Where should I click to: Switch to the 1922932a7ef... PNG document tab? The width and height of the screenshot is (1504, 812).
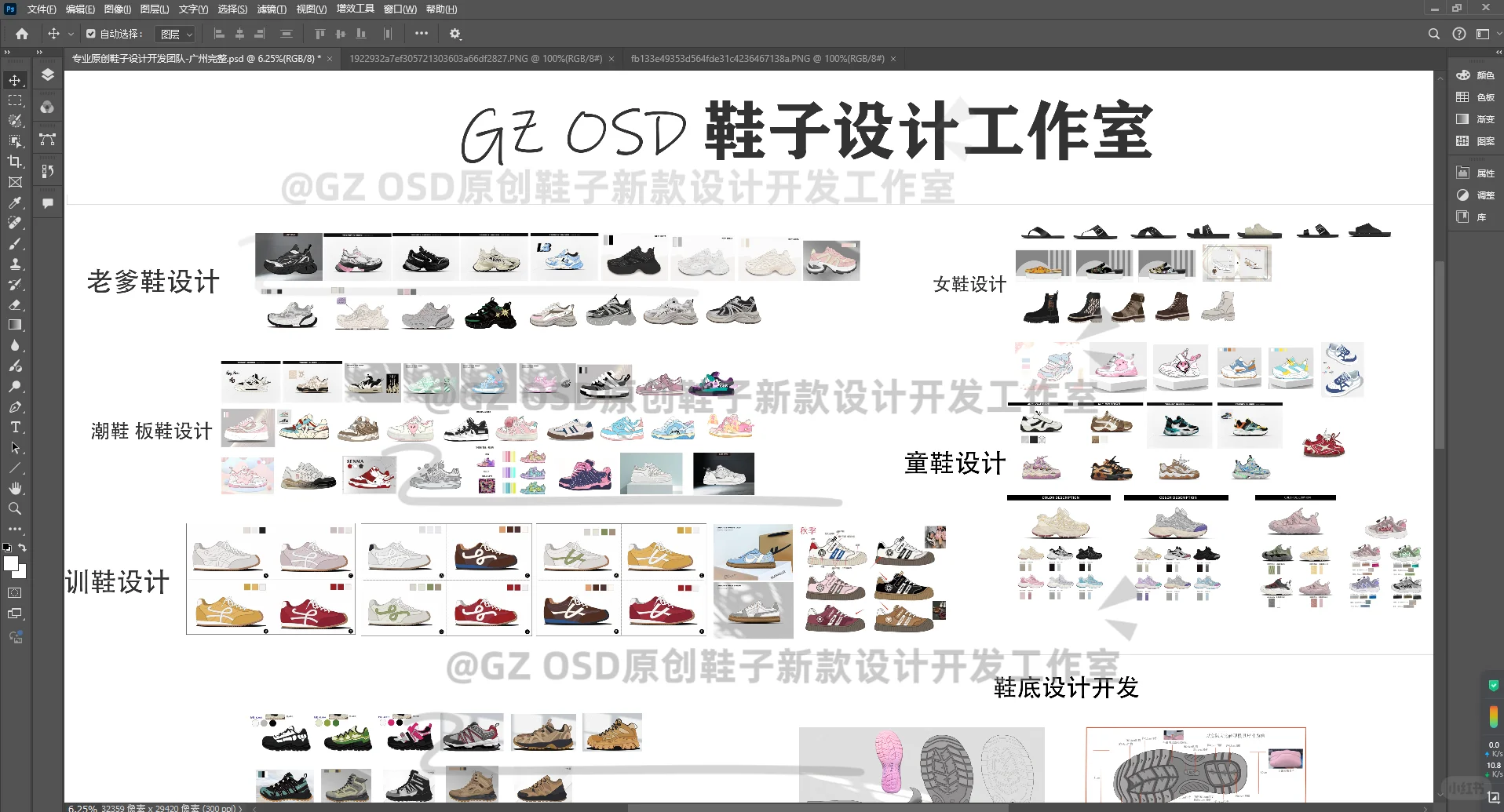[471, 58]
